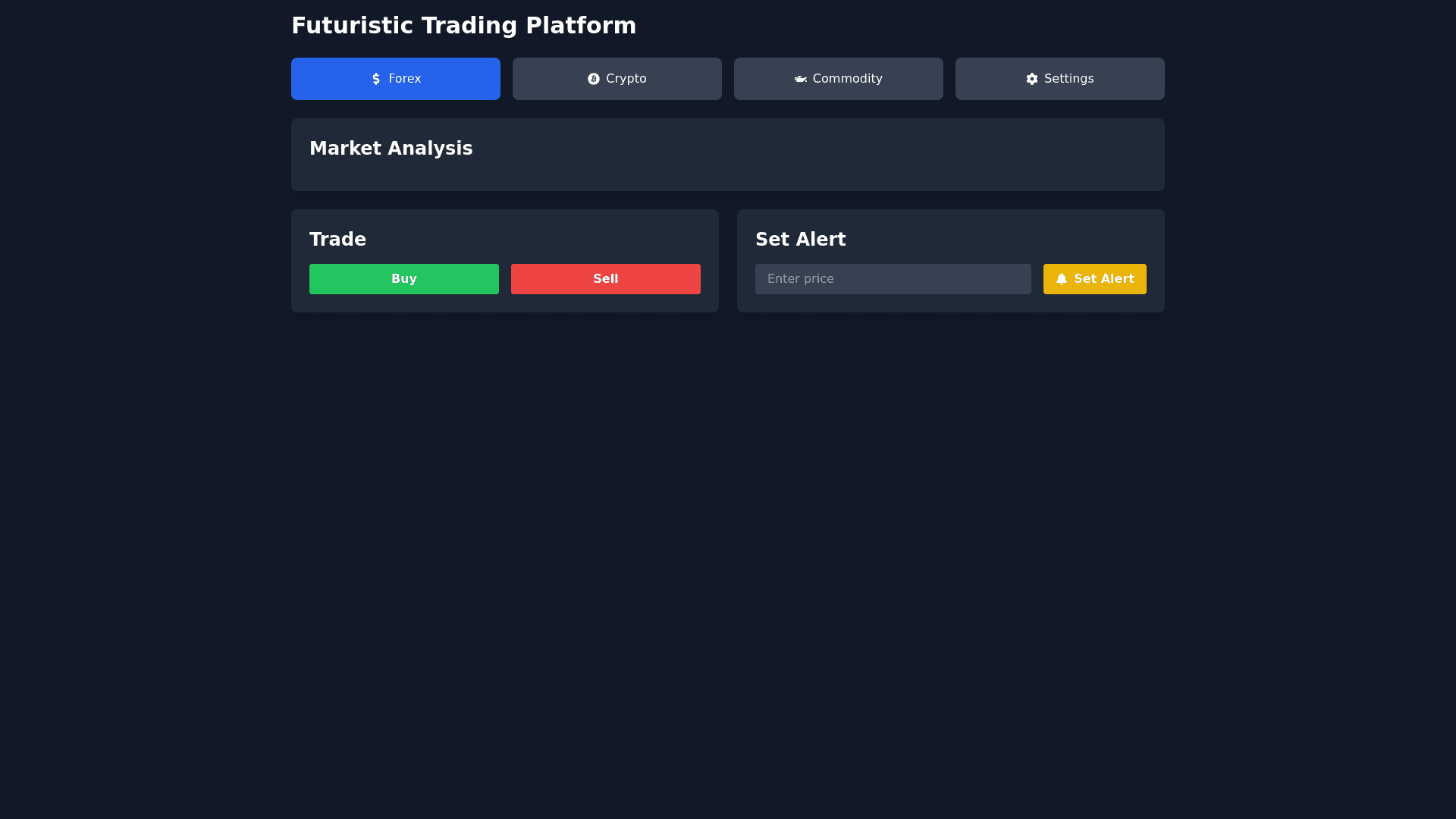Click the Set Alert panel heading
The width and height of the screenshot is (1456, 819).
tap(800, 240)
